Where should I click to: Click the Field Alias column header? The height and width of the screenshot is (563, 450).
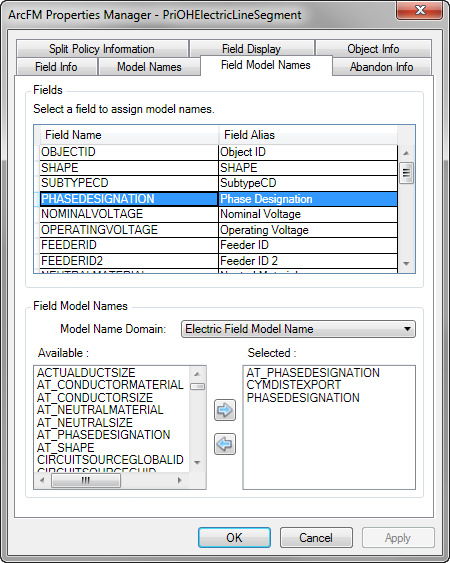click(x=308, y=135)
